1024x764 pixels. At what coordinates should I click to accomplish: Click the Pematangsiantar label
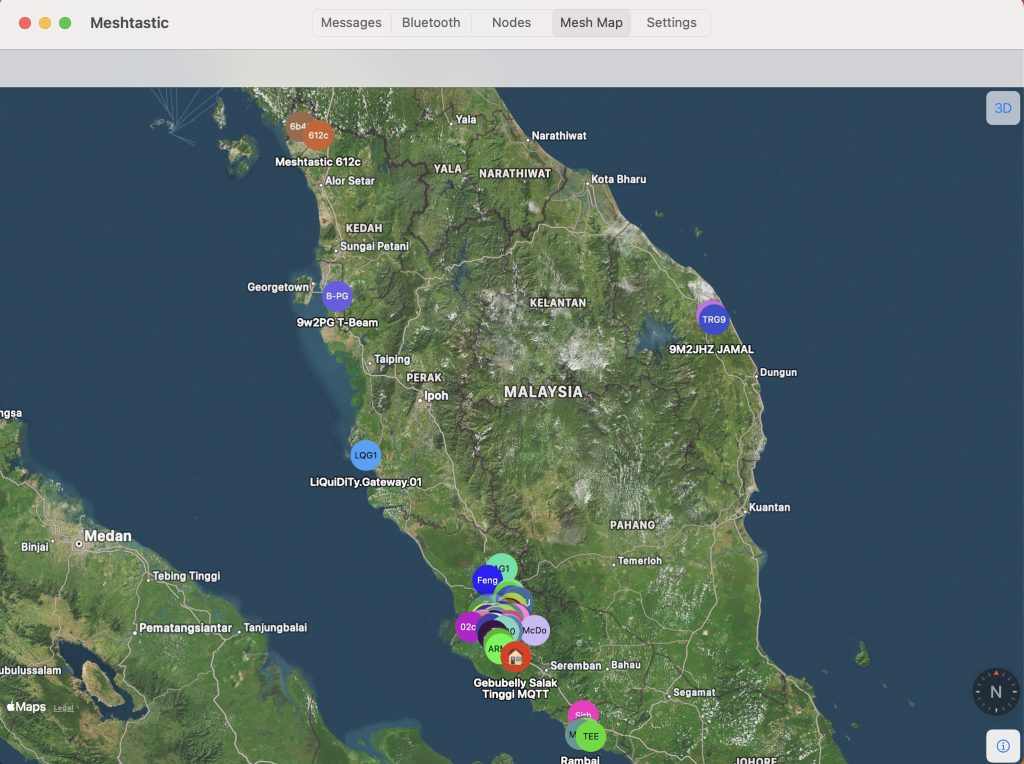(x=185, y=628)
